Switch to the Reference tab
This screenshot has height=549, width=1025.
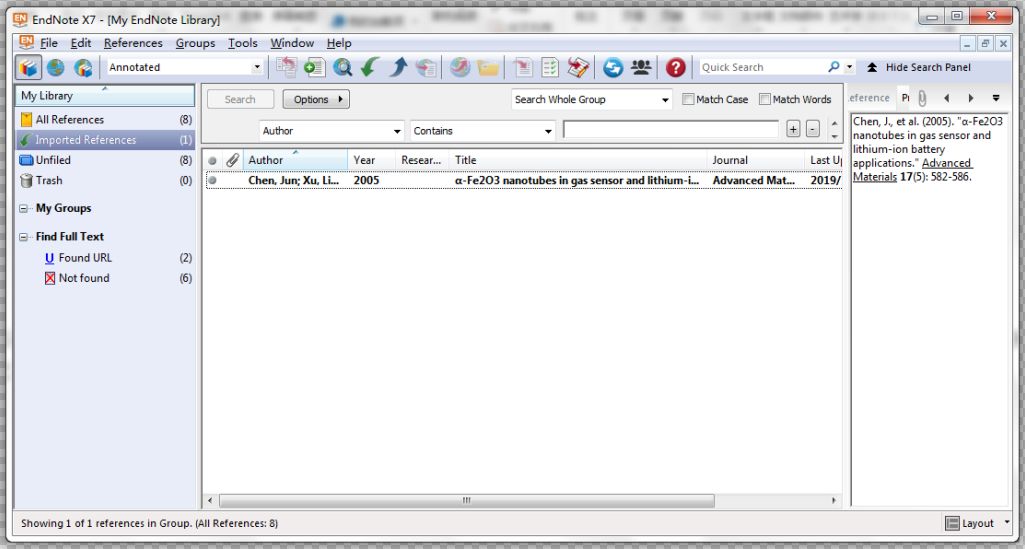pos(869,98)
